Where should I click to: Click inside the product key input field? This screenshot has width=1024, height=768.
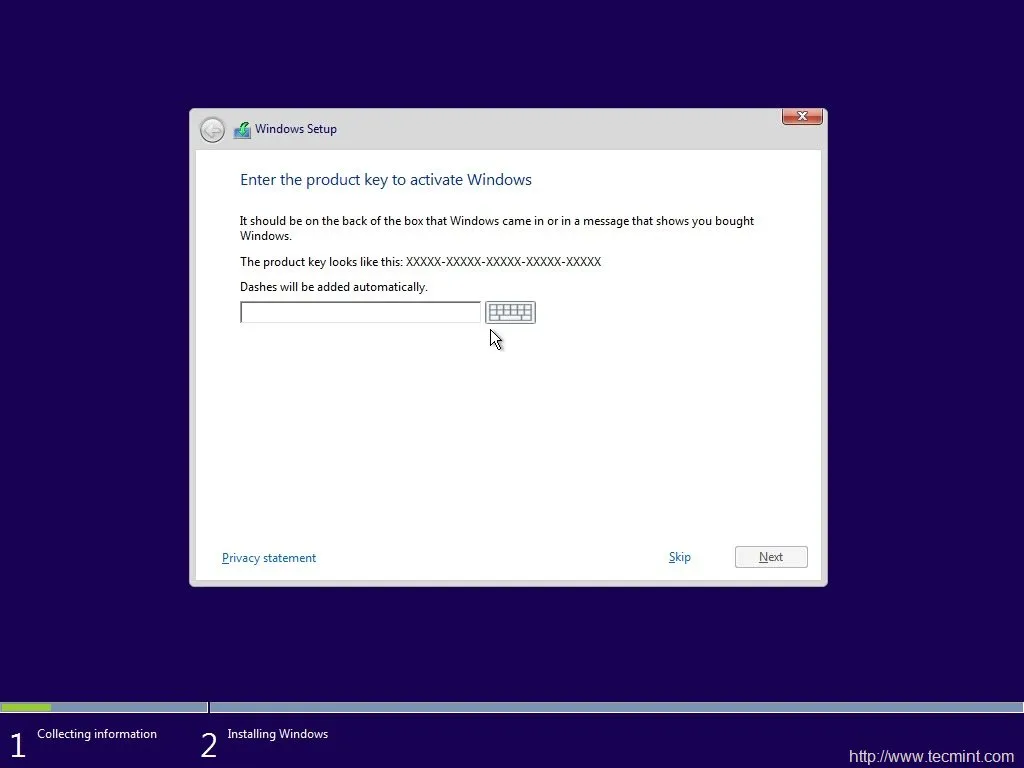360,311
